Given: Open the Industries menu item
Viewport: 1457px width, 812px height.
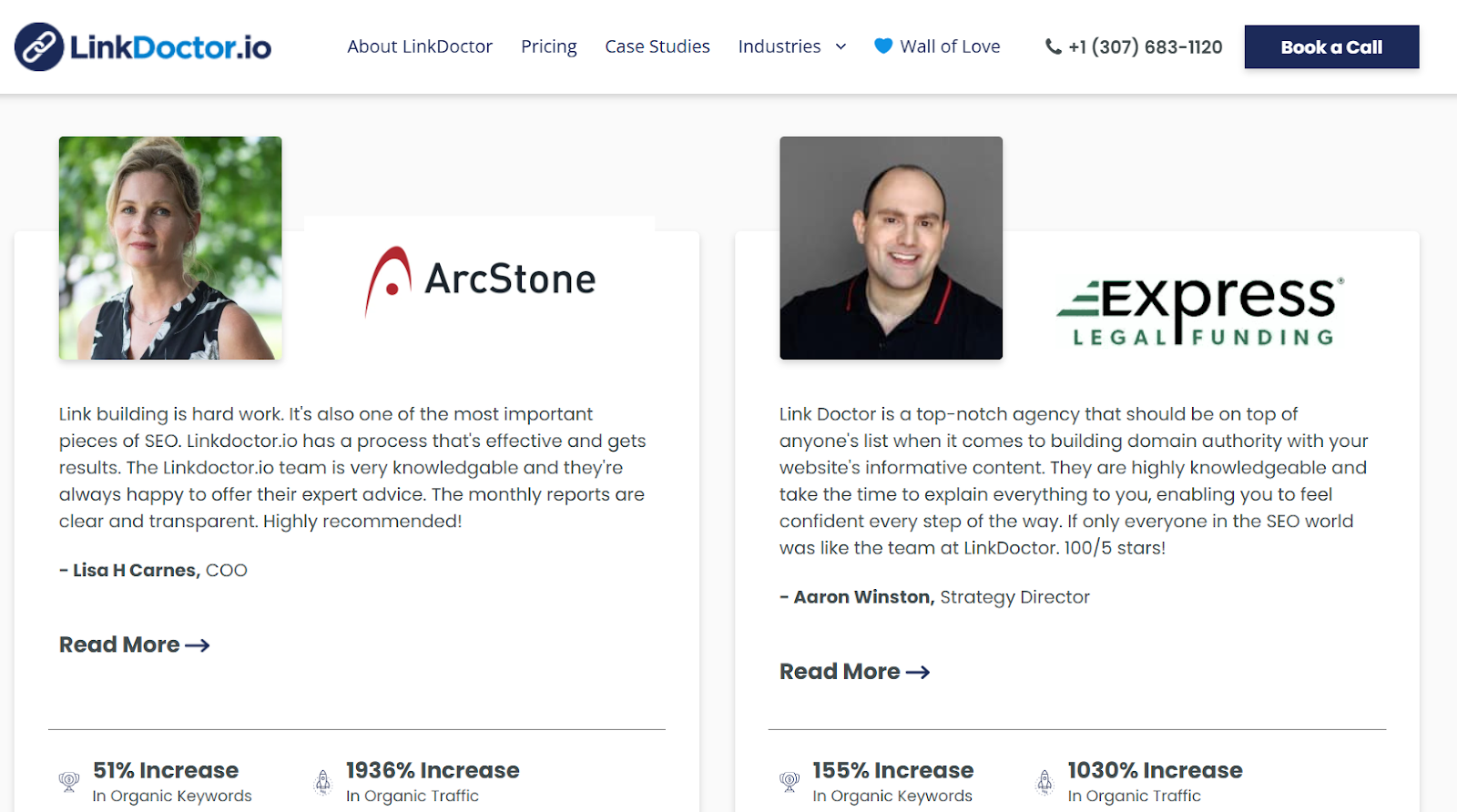Looking at the screenshot, I should tap(779, 46).
